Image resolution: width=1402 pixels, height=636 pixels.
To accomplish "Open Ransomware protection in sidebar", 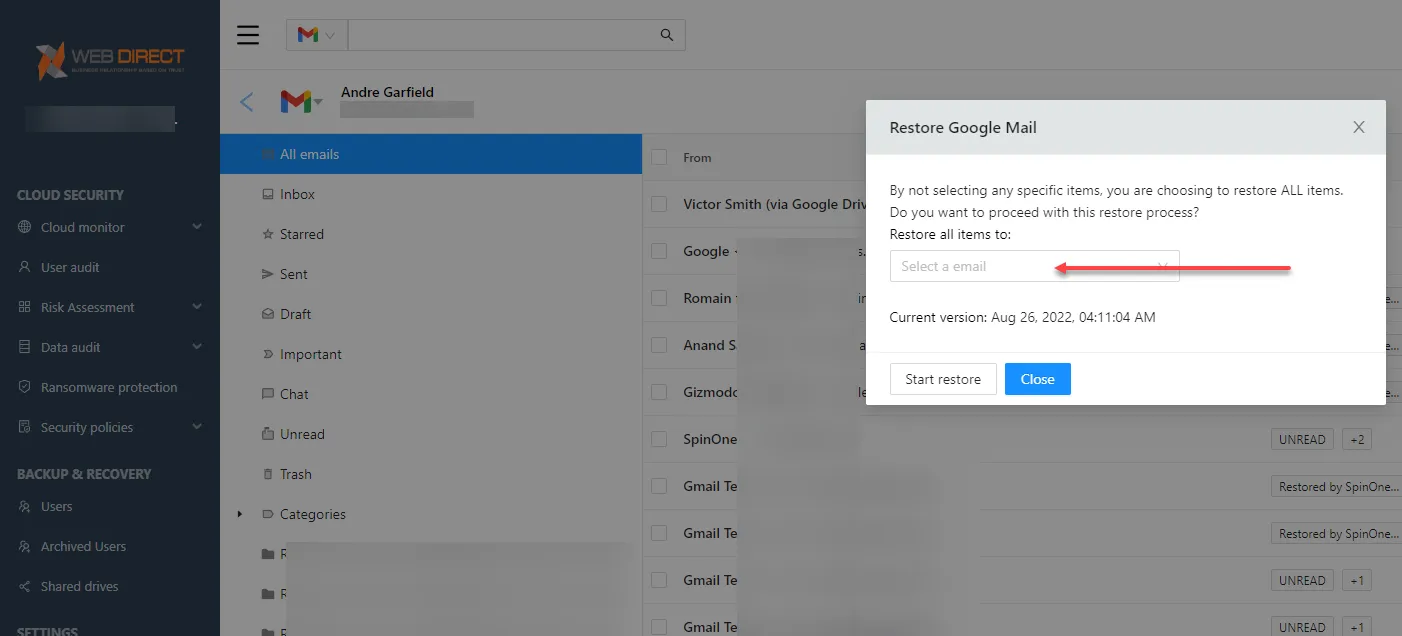I will tap(109, 387).
